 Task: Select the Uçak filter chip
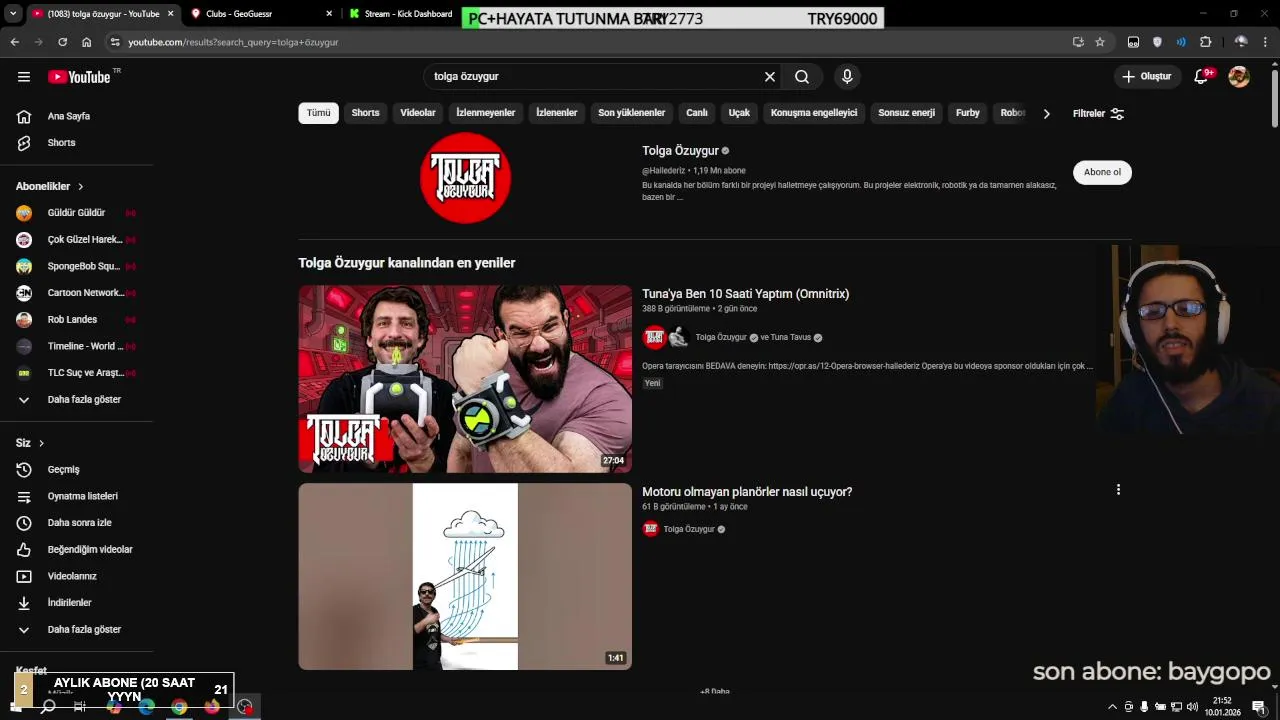(x=739, y=113)
